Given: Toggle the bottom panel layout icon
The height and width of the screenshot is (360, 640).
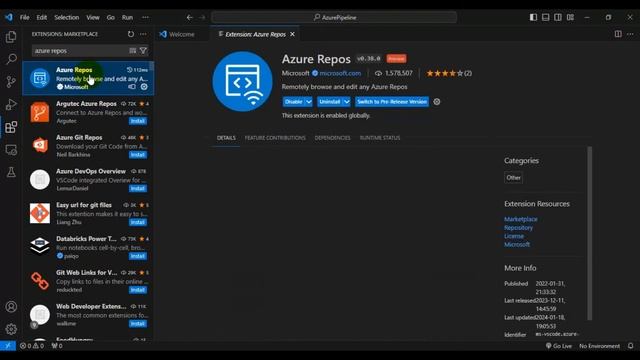Looking at the screenshot, I should 545,17.
